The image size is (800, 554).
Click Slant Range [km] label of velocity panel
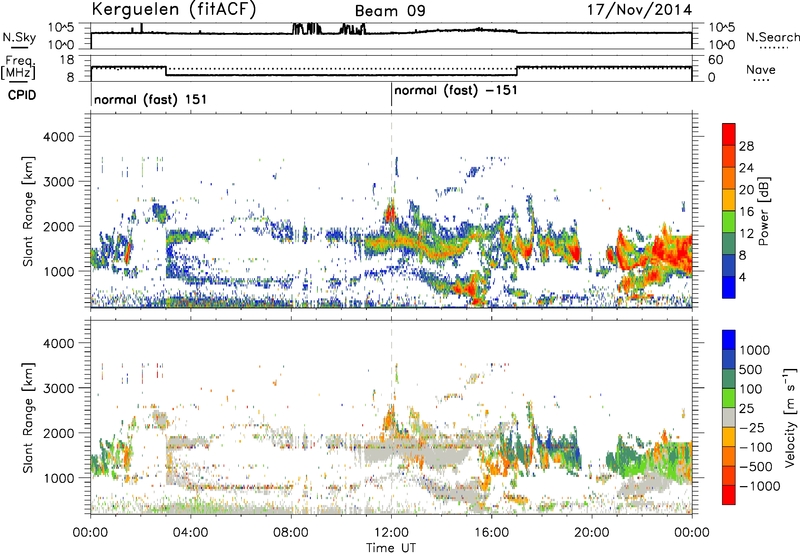point(28,418)
